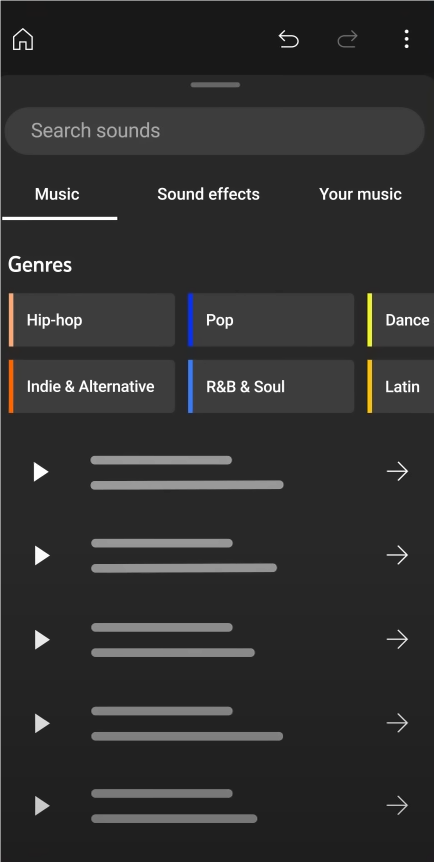The height and width of the screenshot is (862, 434).
Task: Tap the Home icon
Action: point(23,39)
